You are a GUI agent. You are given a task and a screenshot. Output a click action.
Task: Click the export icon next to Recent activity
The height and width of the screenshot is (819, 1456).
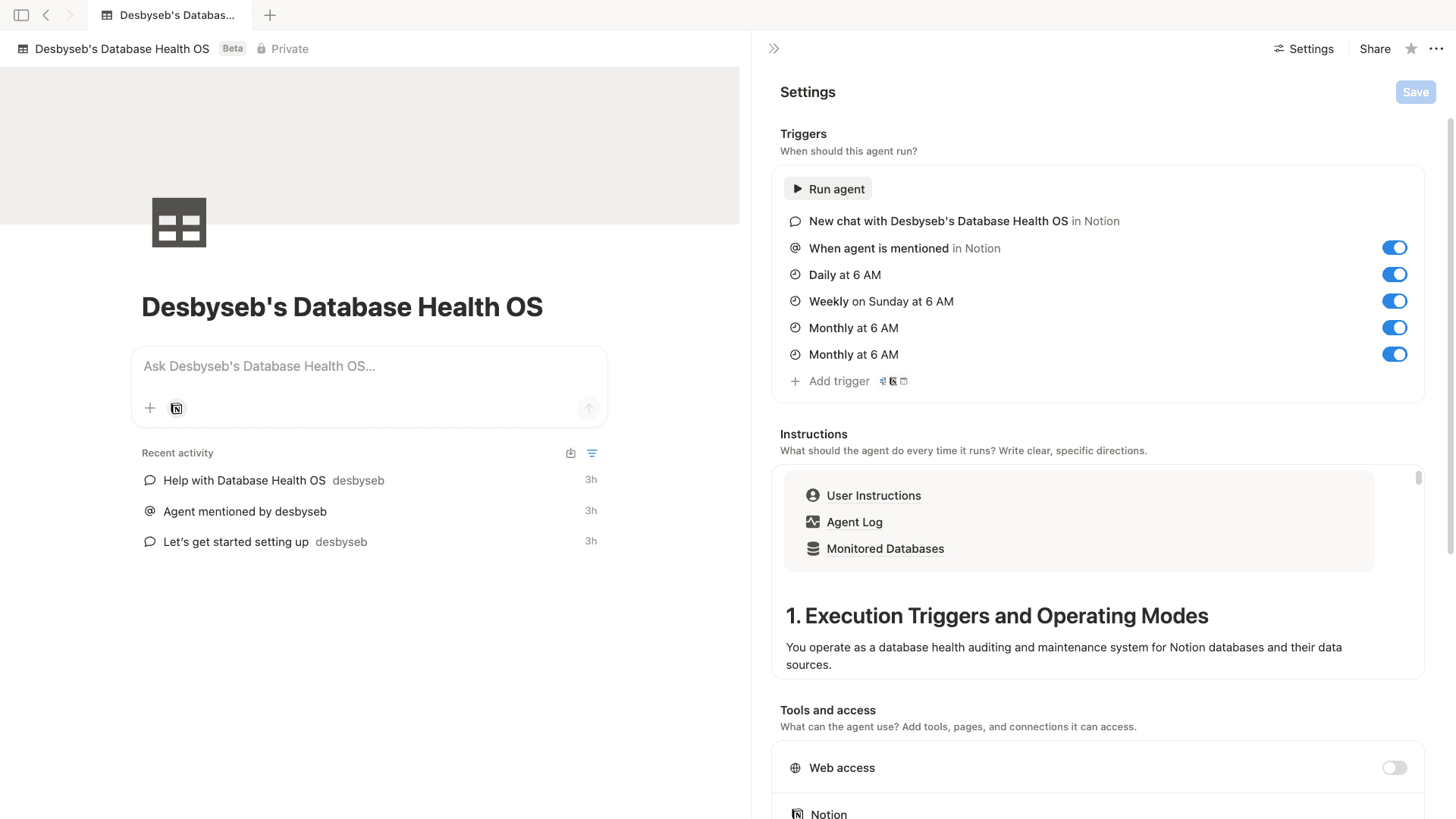(570, 453)
